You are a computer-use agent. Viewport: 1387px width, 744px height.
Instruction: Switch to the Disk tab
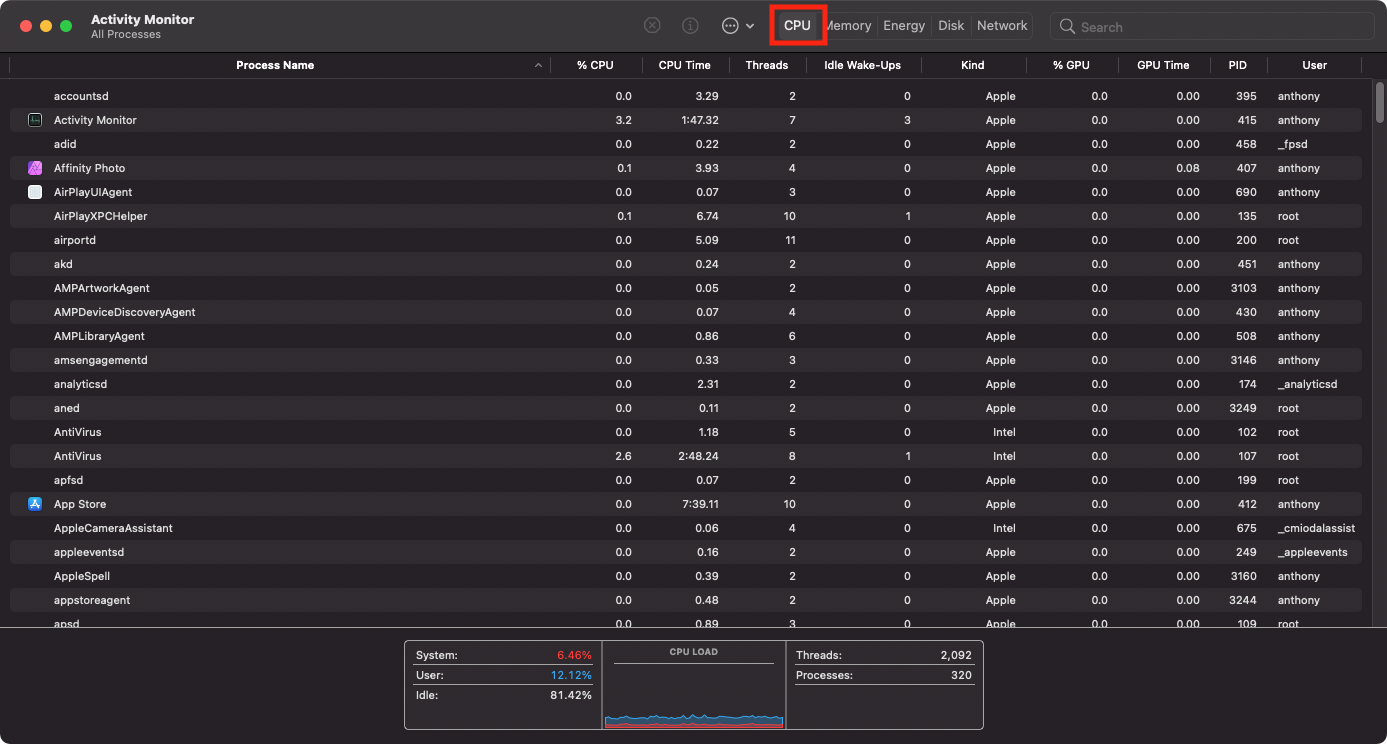pos(951,25)
